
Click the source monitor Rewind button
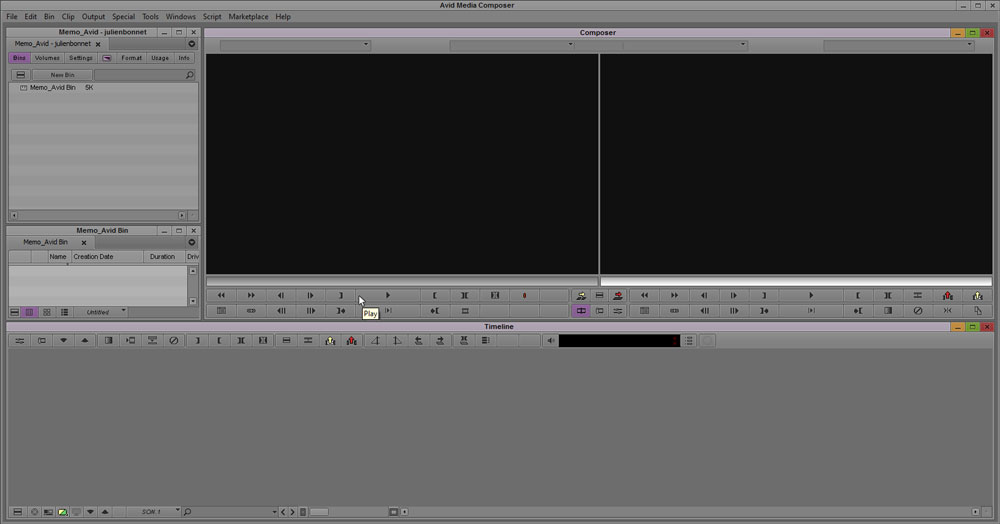[x=221, y=296]
